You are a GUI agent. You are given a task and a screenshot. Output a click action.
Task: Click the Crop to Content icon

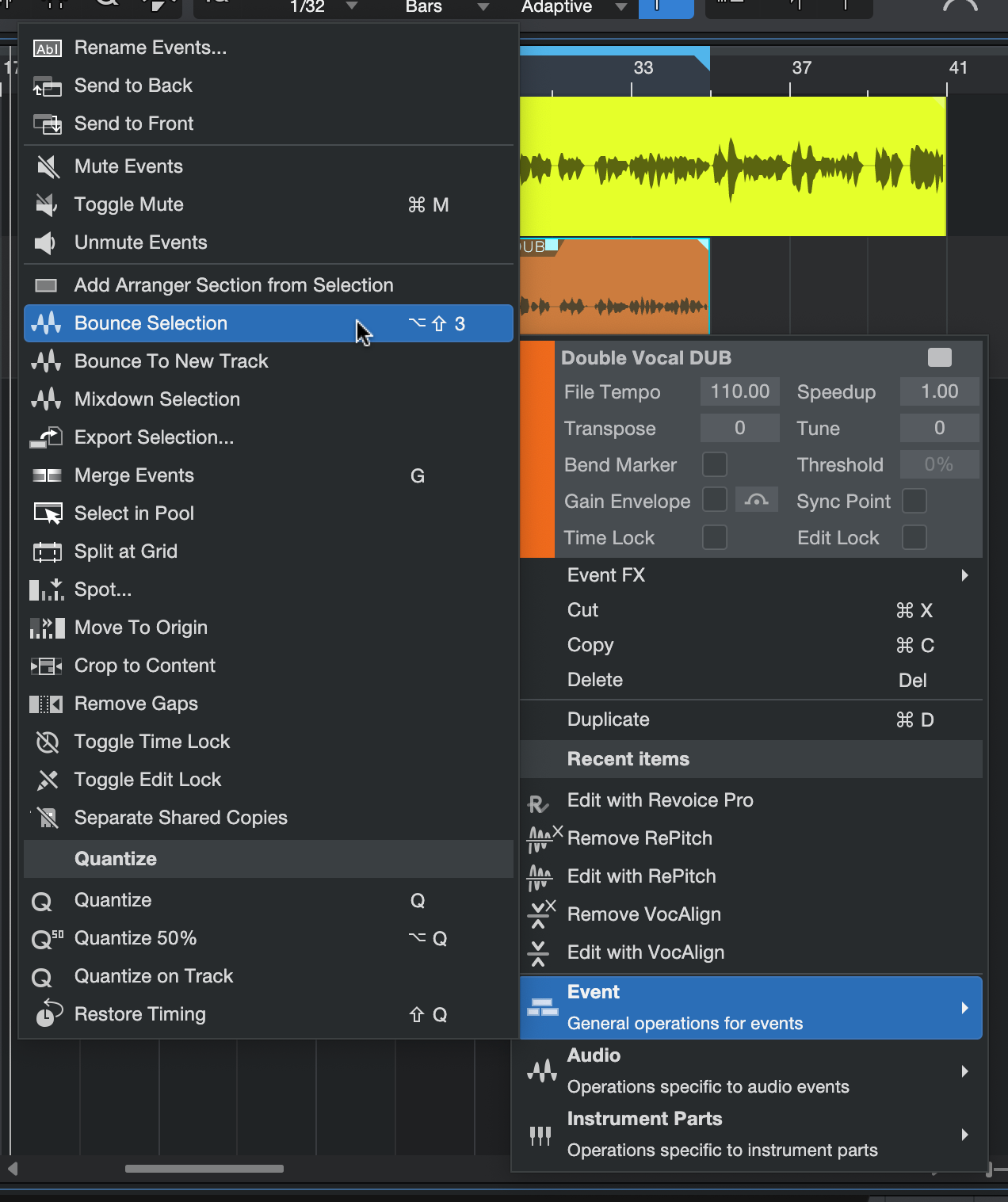pyautogui.click(x=47, y=666)
